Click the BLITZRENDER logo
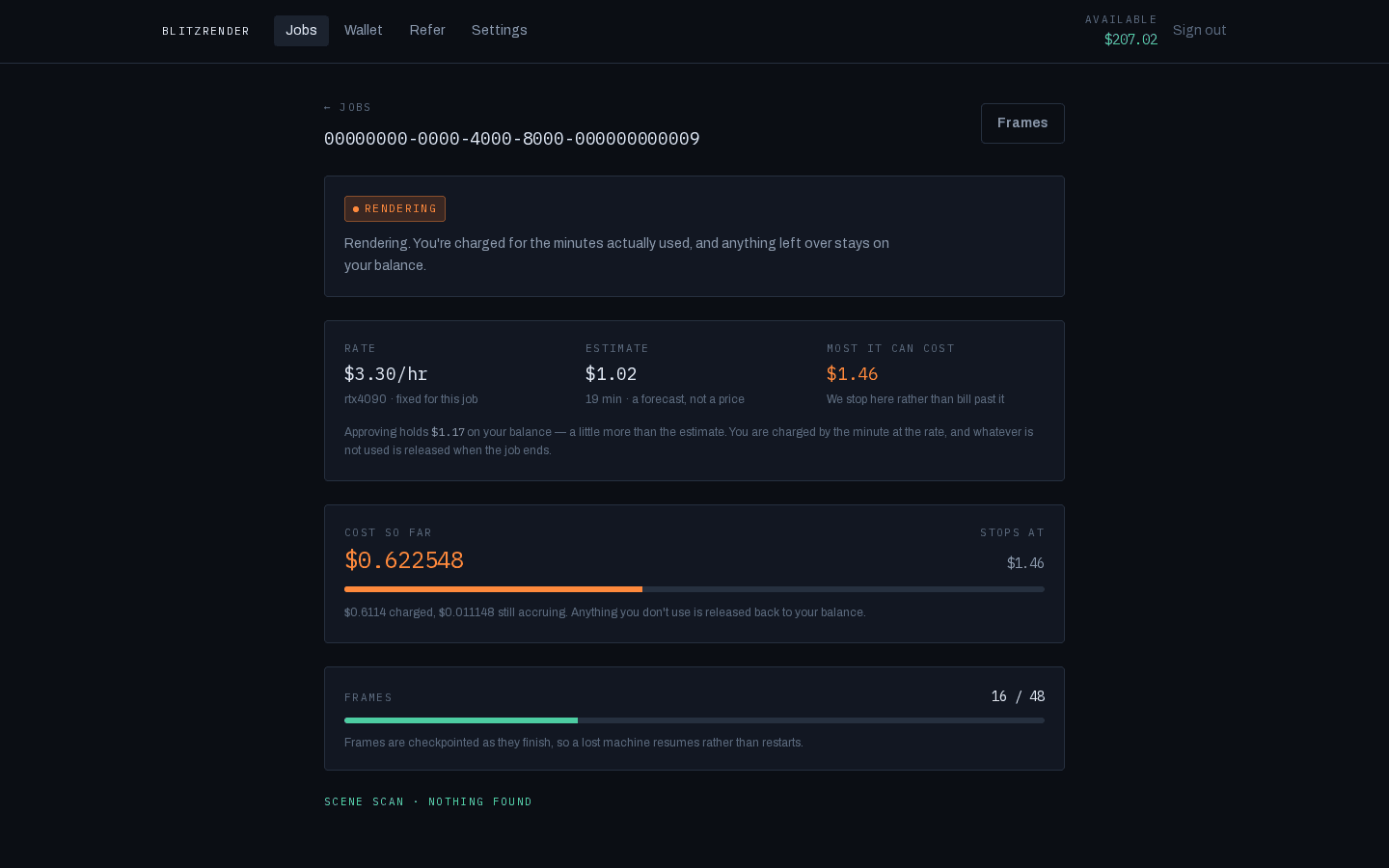Viewport: 1389px width, 868px height. coord(205,31)
